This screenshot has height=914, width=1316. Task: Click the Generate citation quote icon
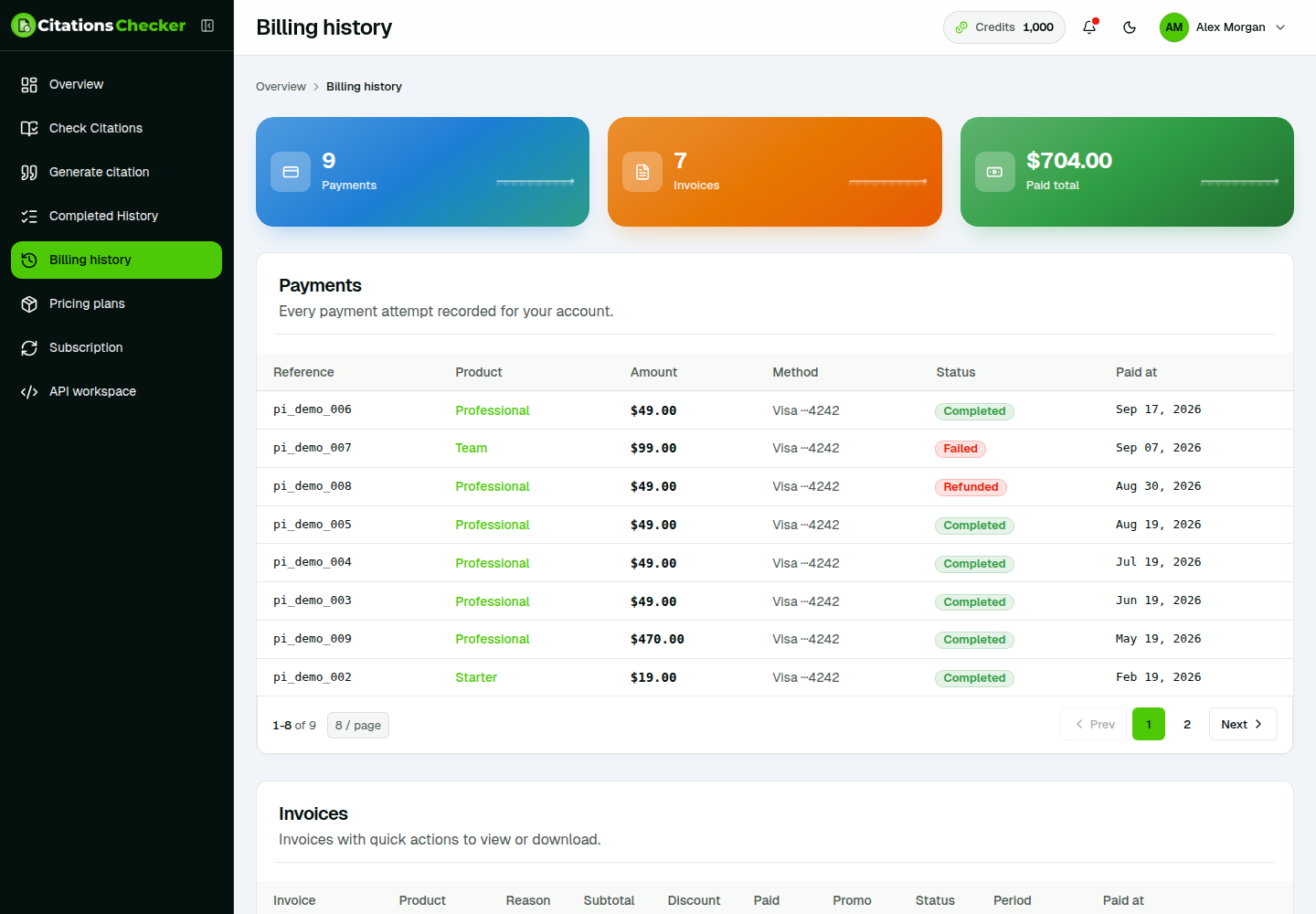(29, 172)
